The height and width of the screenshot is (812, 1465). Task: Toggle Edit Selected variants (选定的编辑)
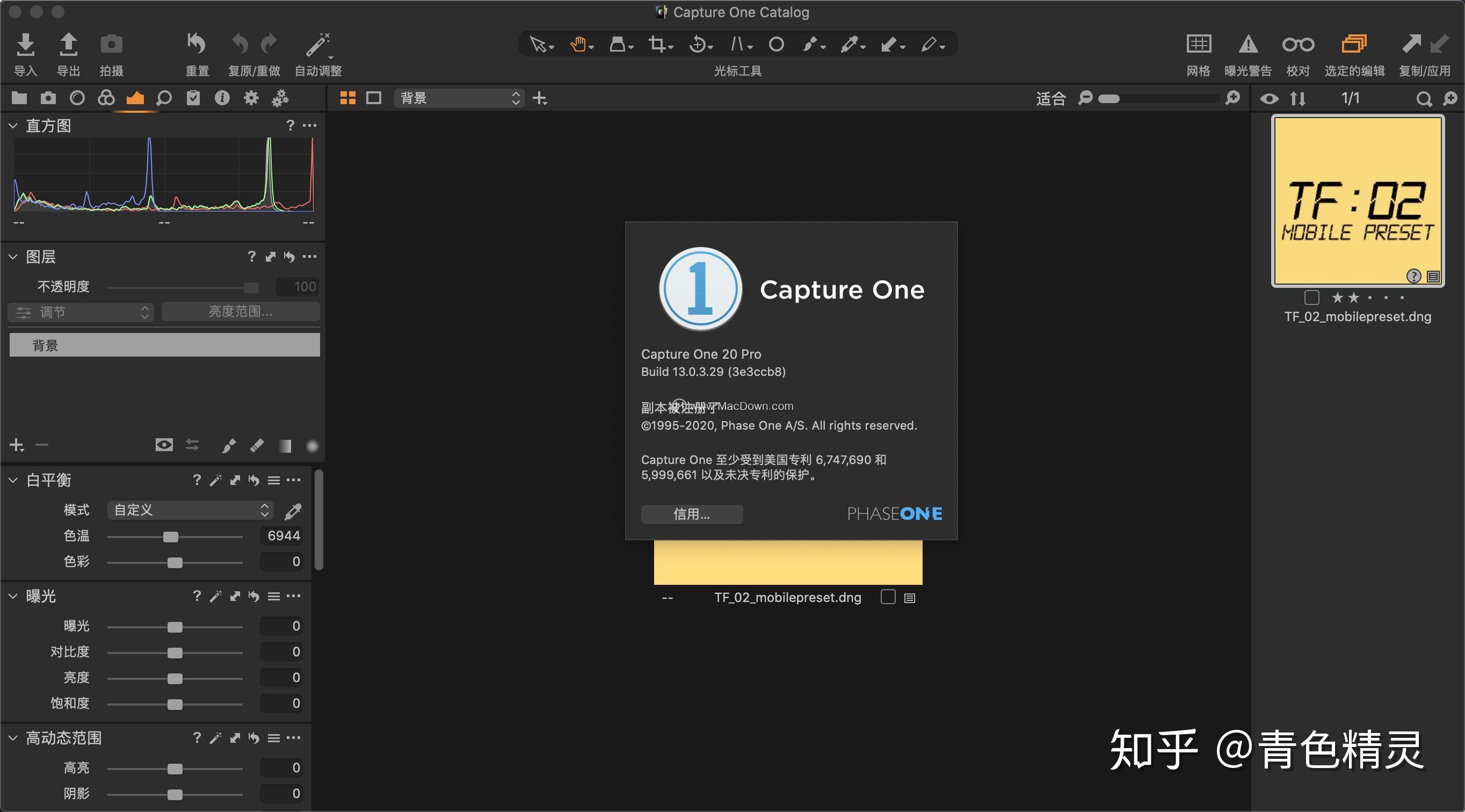pyautogui.click(x=1354, y=44)
